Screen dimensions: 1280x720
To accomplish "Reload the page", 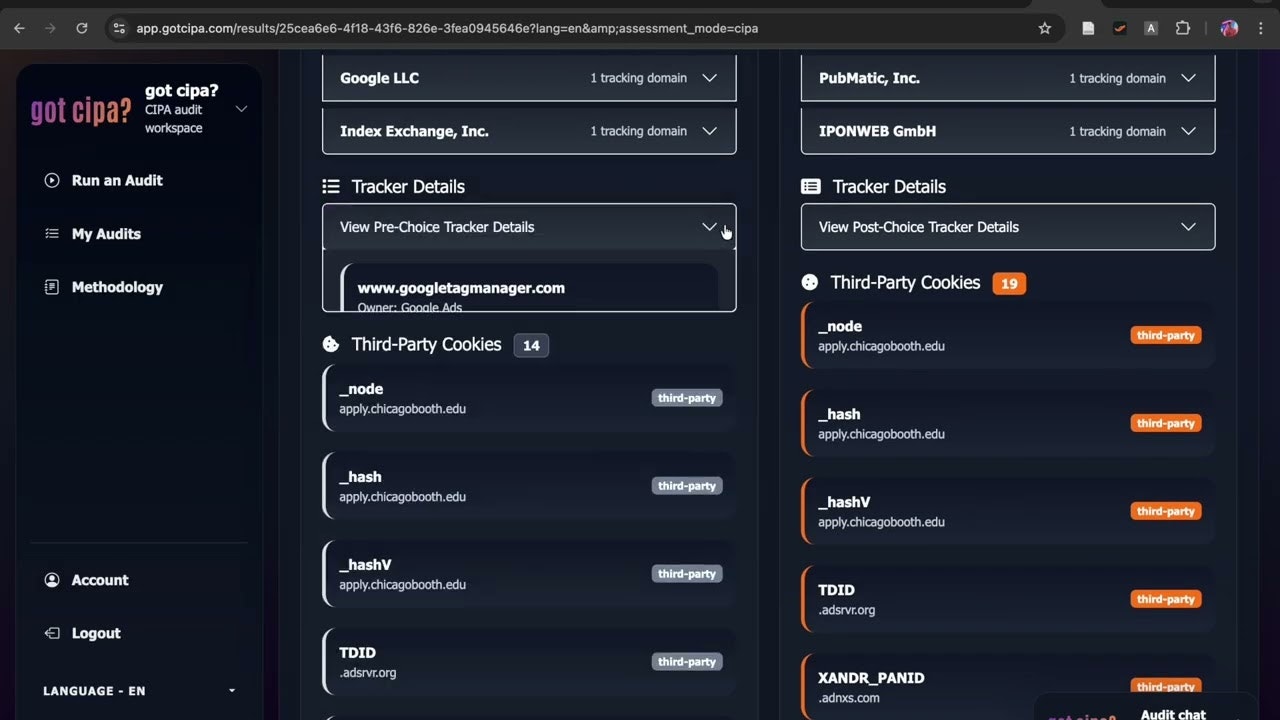I will click(x=82, y=28).
